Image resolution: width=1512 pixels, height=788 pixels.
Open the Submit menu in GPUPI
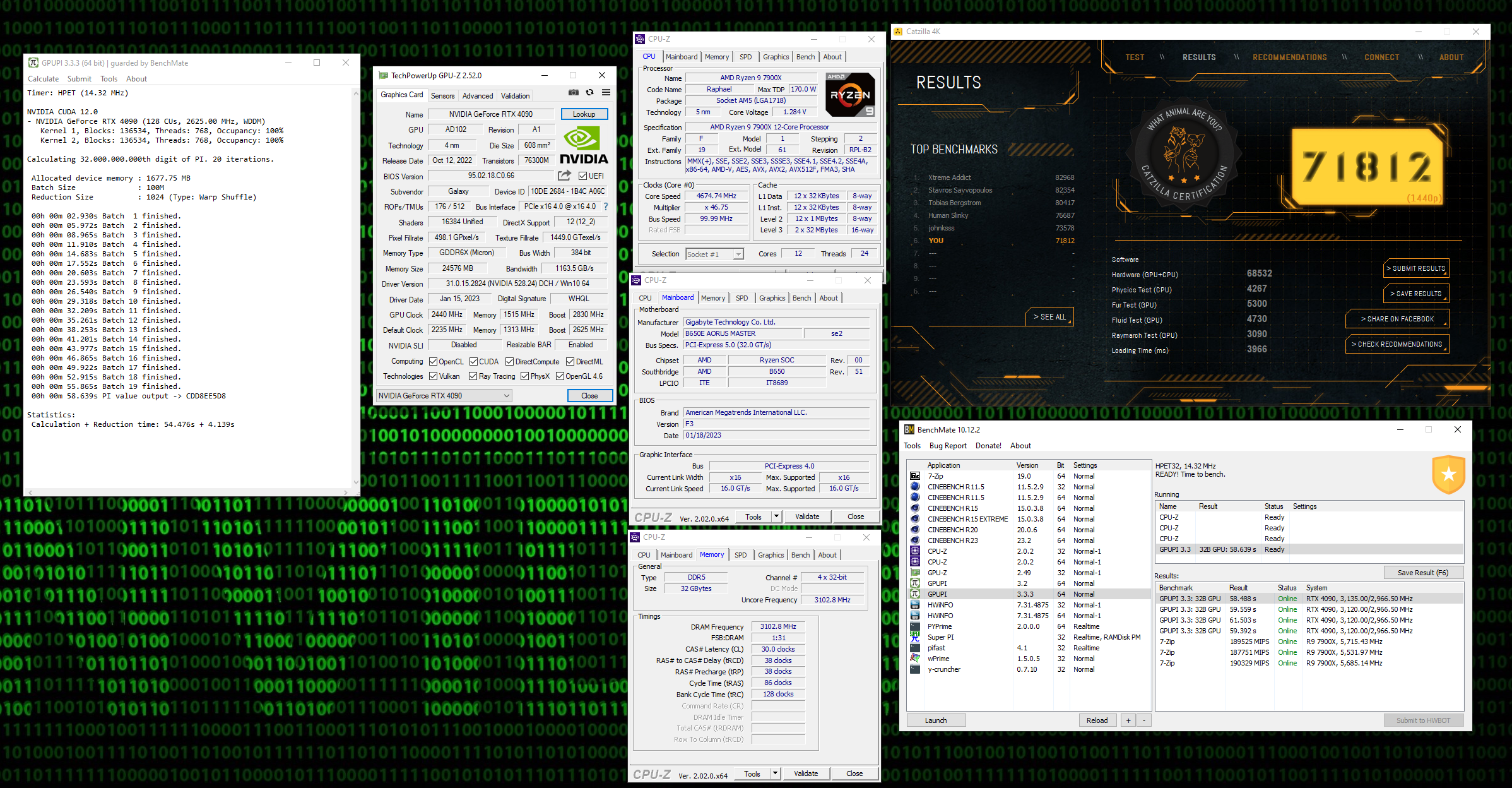[80, 79]
